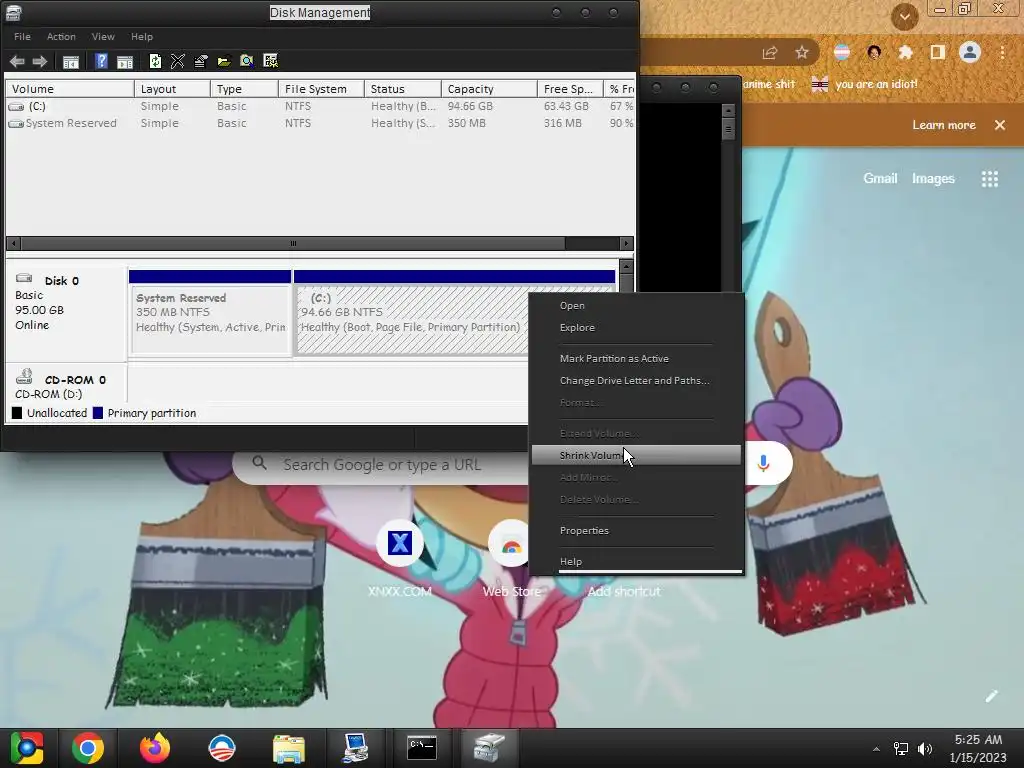Screen dimensions: 1024x768
Task: Click the face avatar extension icon in Chrome
Action: click(x=874, y=52)
